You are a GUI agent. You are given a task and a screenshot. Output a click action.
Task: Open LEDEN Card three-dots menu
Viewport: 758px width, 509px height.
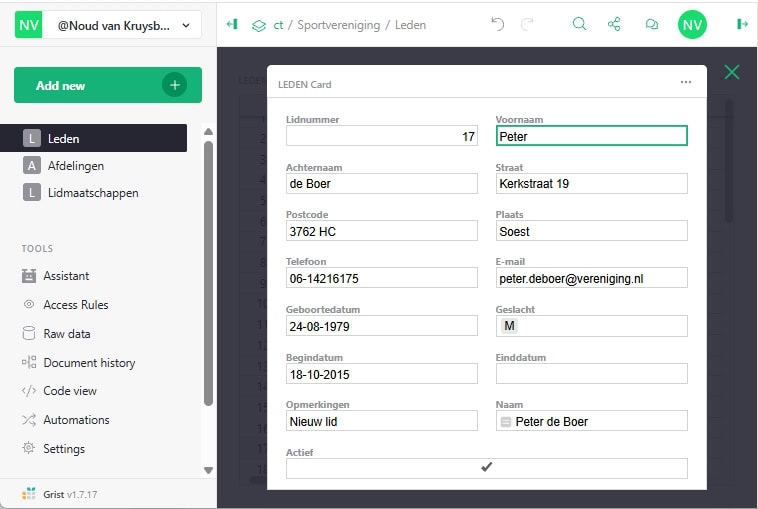point(685,82)
